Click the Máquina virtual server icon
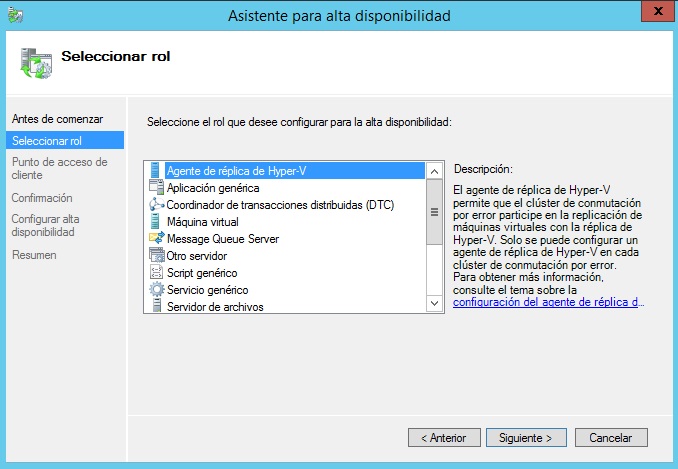This screenshot has width=678, height=469. coord(155,221)
